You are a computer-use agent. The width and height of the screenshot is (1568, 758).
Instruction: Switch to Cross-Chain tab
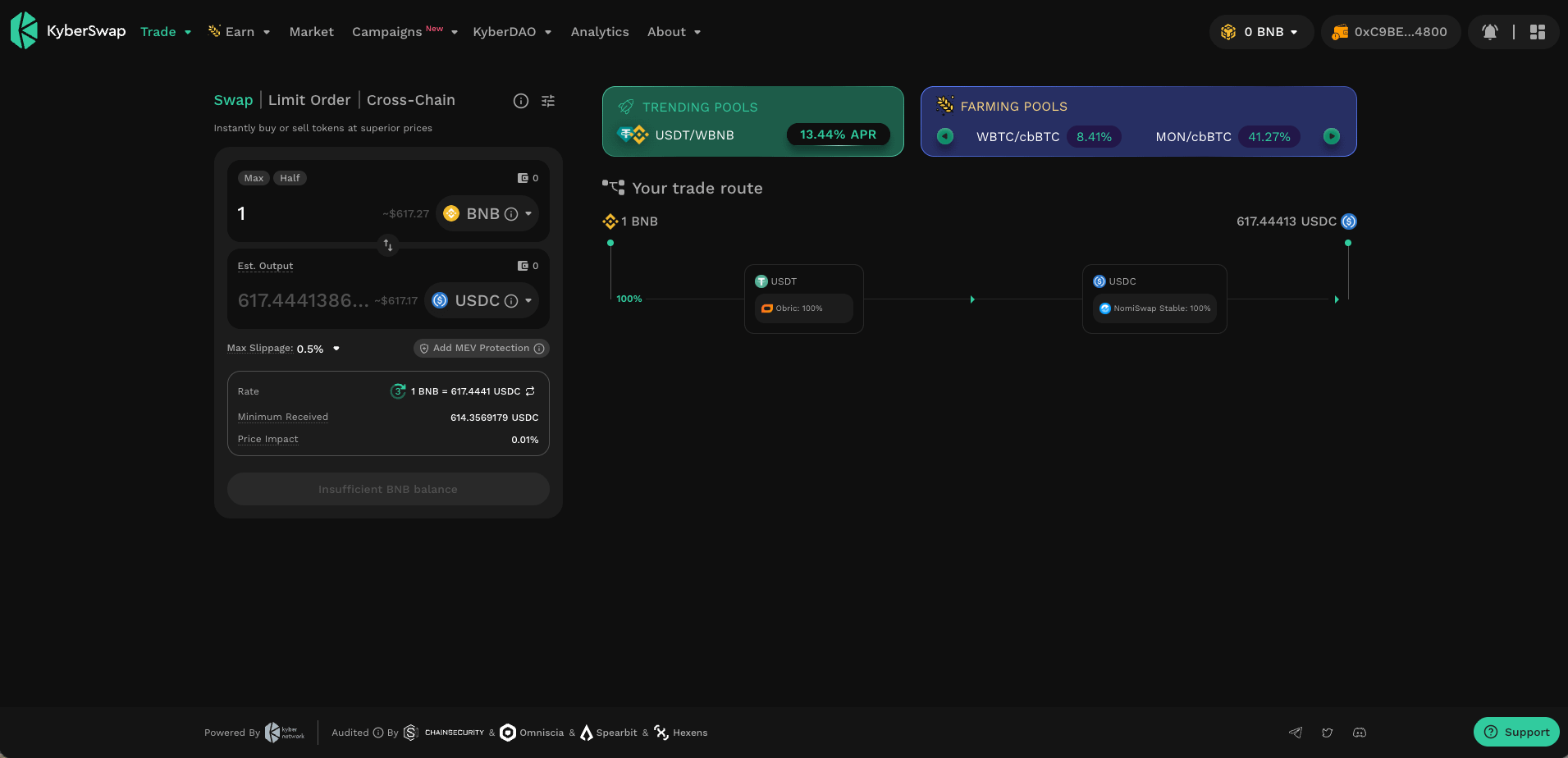(411, 100)
